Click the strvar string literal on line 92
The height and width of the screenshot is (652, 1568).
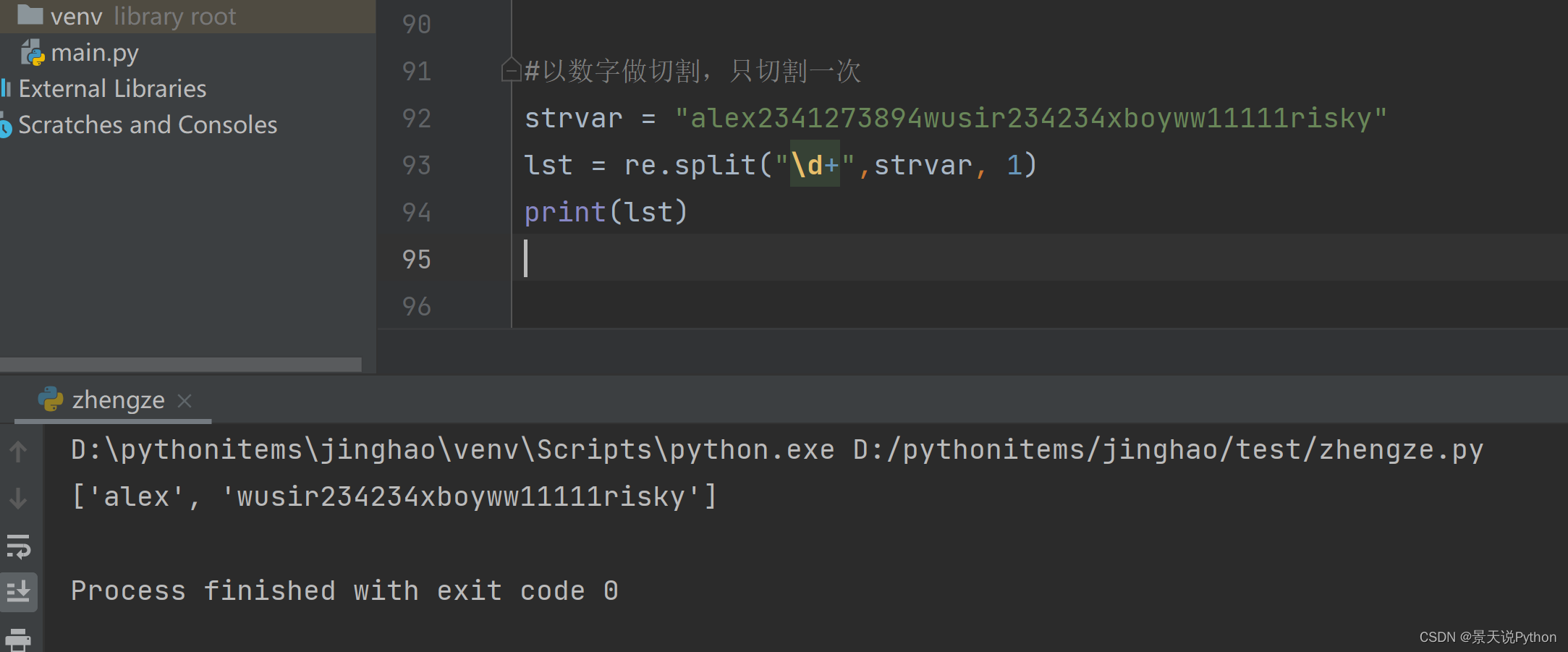click(x=1031, y=118)
